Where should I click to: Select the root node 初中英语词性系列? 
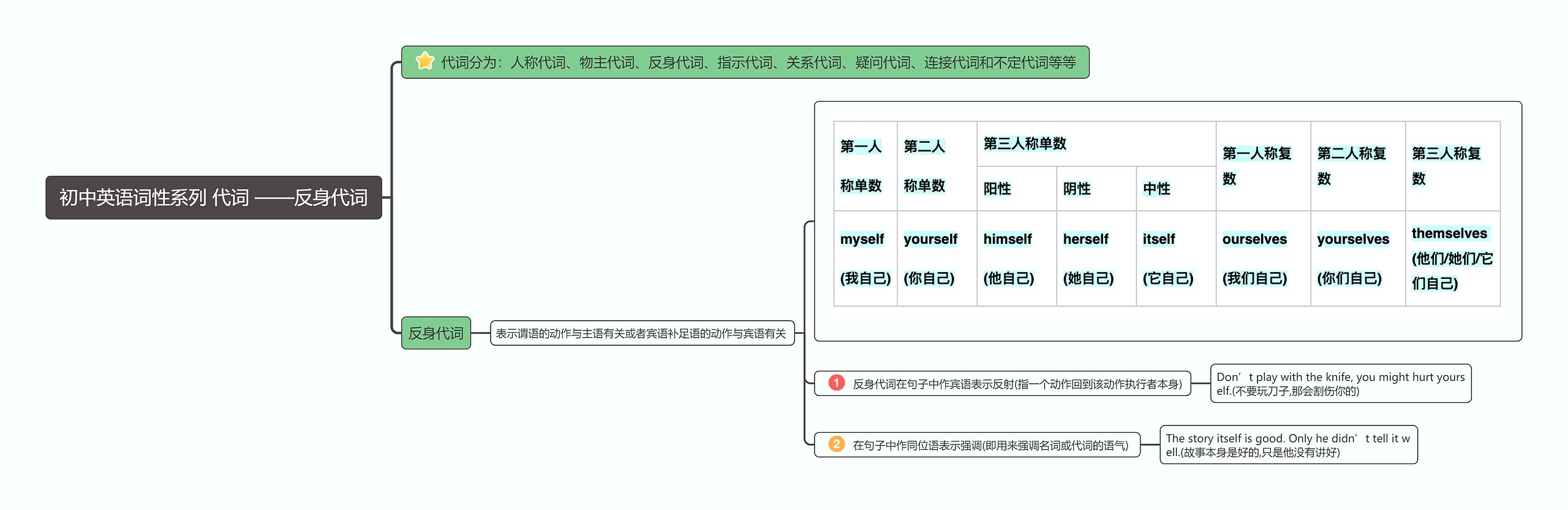[x=213, y=197]
